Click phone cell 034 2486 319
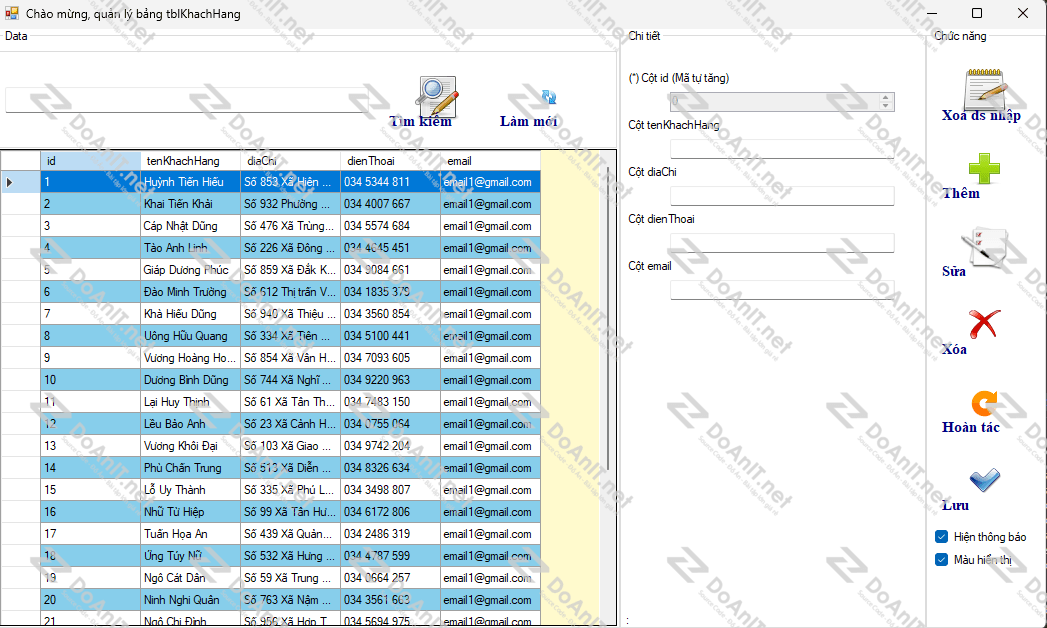This screenshot has width=1047, height=628. pyautogui.click(x=391, y=534)
